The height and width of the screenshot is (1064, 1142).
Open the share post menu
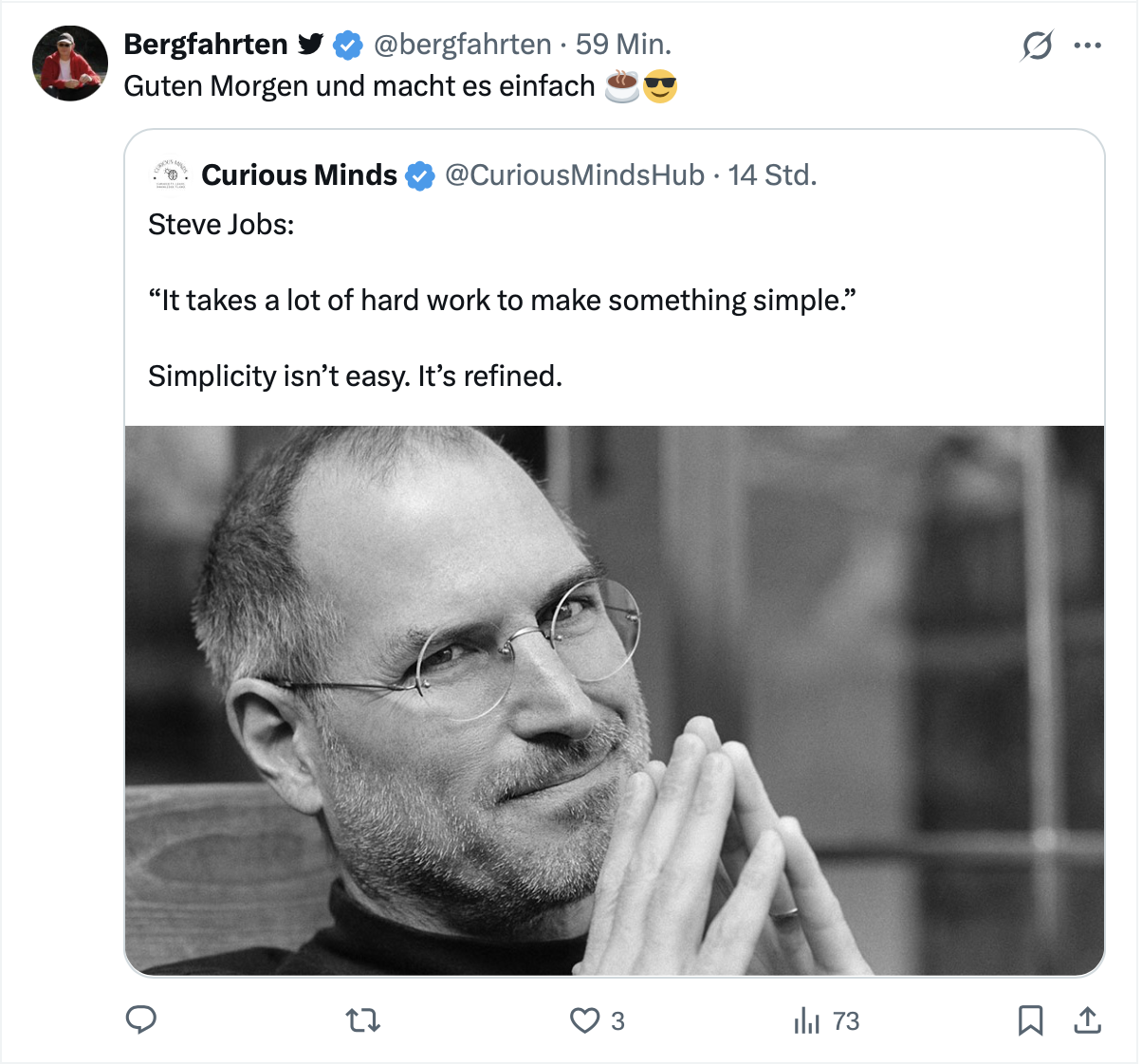click(x=1087, y=1020)
